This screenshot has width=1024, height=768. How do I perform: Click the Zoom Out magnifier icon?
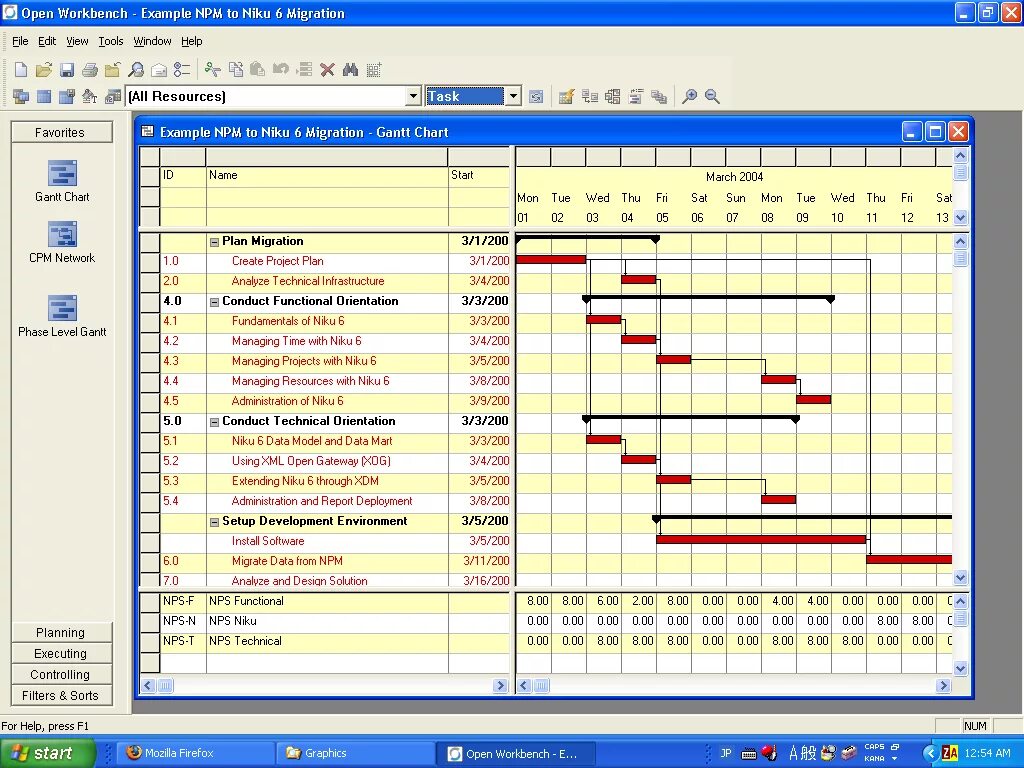coord(712,97)
